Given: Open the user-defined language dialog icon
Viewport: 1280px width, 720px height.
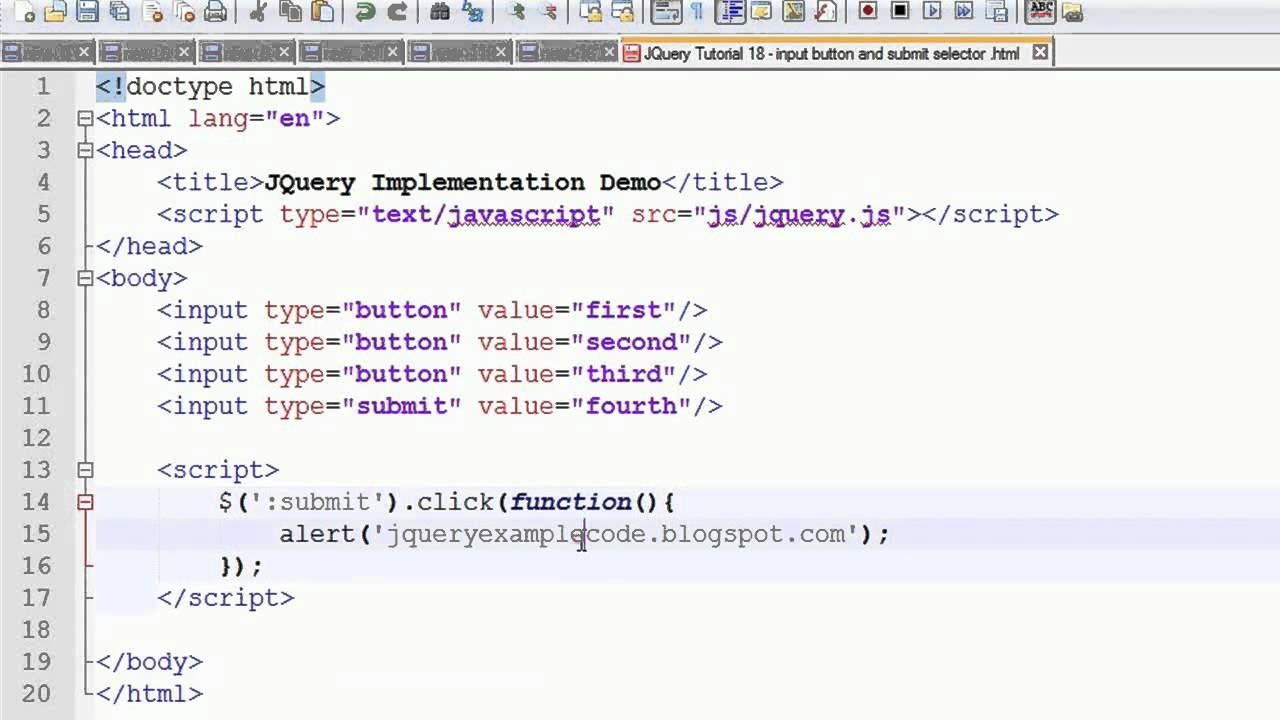Looking at the screenshot, I should click(761, 11).
